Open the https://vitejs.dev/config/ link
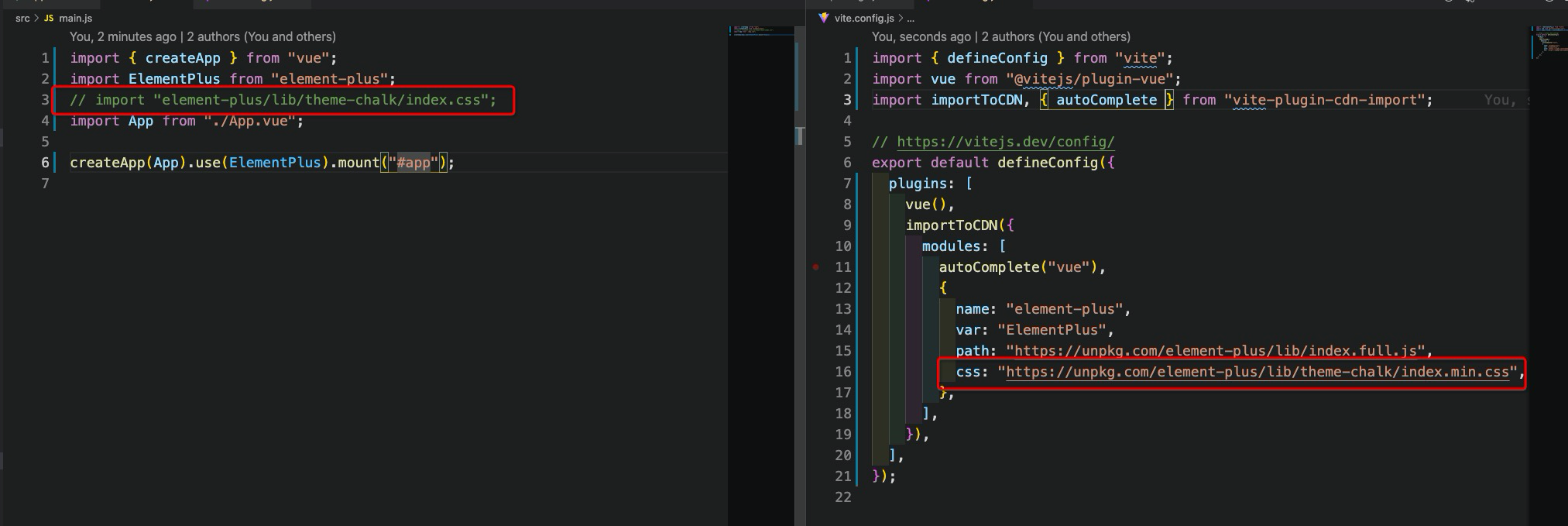This screenshot has width=1568, height=526. 1006,142
